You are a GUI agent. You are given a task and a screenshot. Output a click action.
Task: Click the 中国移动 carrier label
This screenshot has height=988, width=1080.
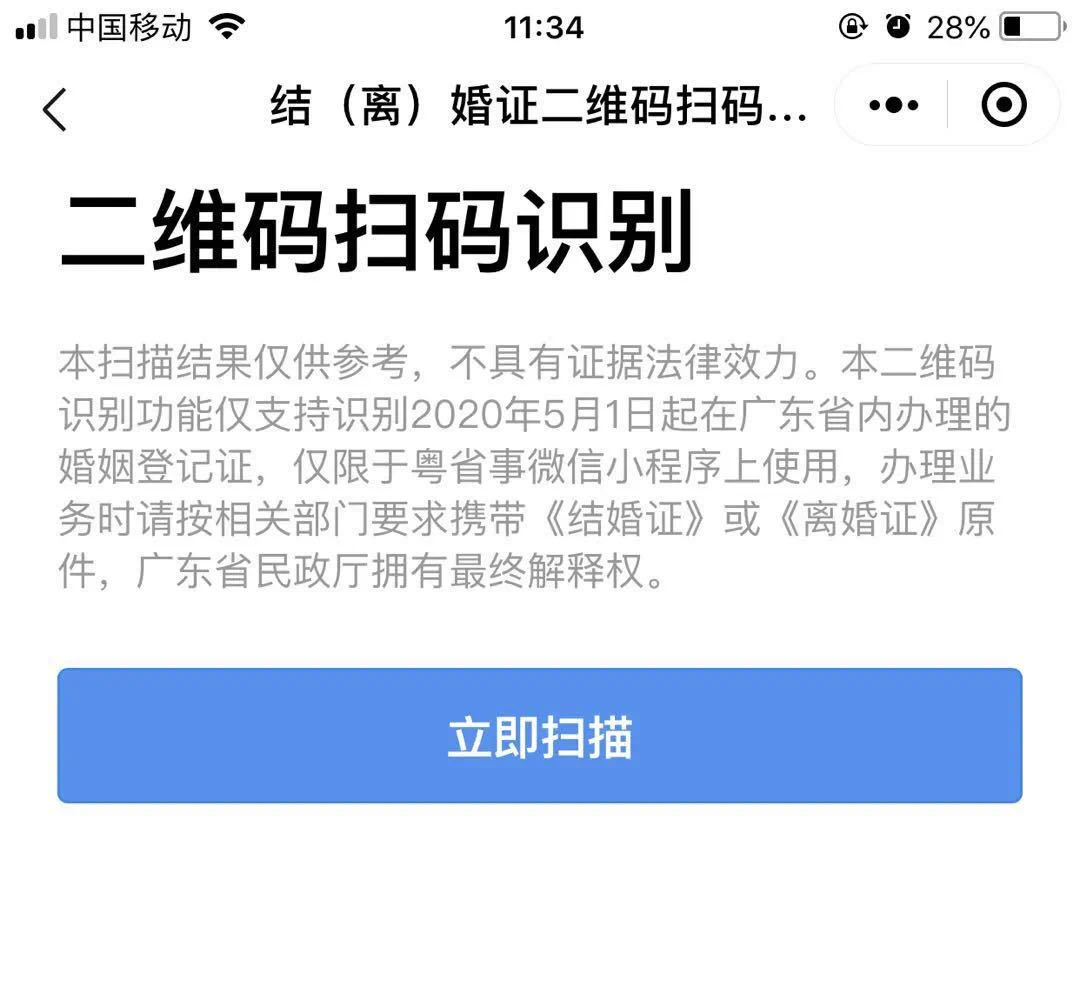point(129,28)
